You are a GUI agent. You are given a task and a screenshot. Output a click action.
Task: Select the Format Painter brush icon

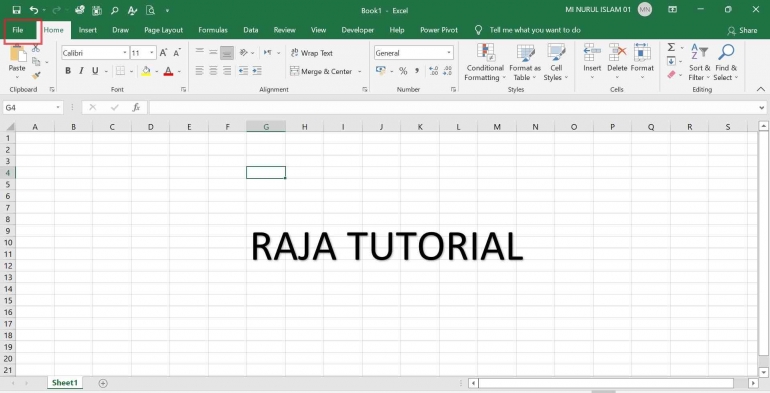[36, 76]
